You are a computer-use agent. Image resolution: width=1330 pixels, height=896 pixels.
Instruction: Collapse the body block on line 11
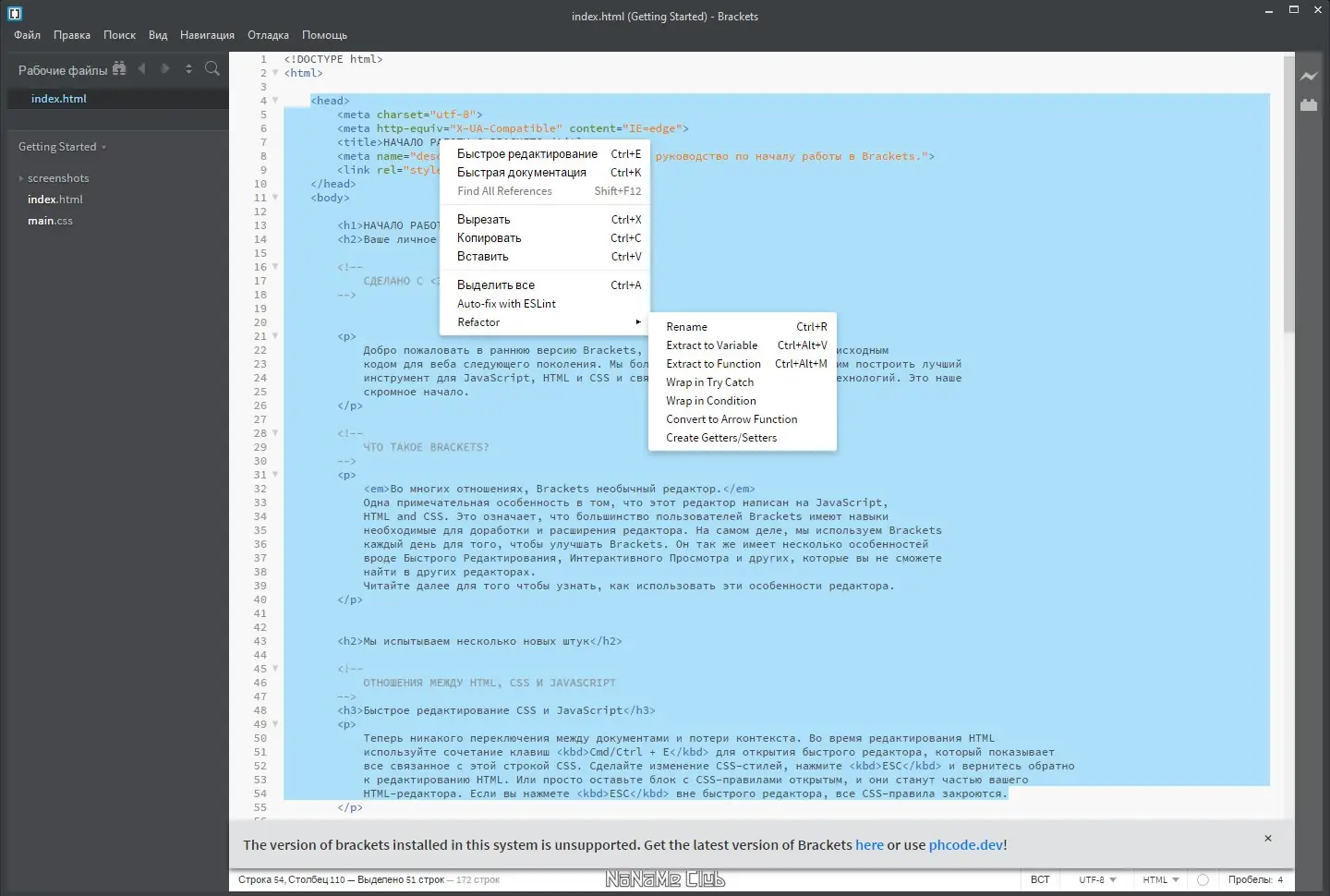(x=275, y=198)
